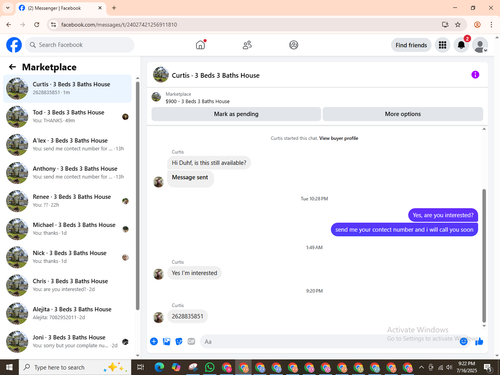Viewport: 500px width, 375px height.
Task: Open the Windows Start menu
Action: pyautogui.click(x=9, y=367)
